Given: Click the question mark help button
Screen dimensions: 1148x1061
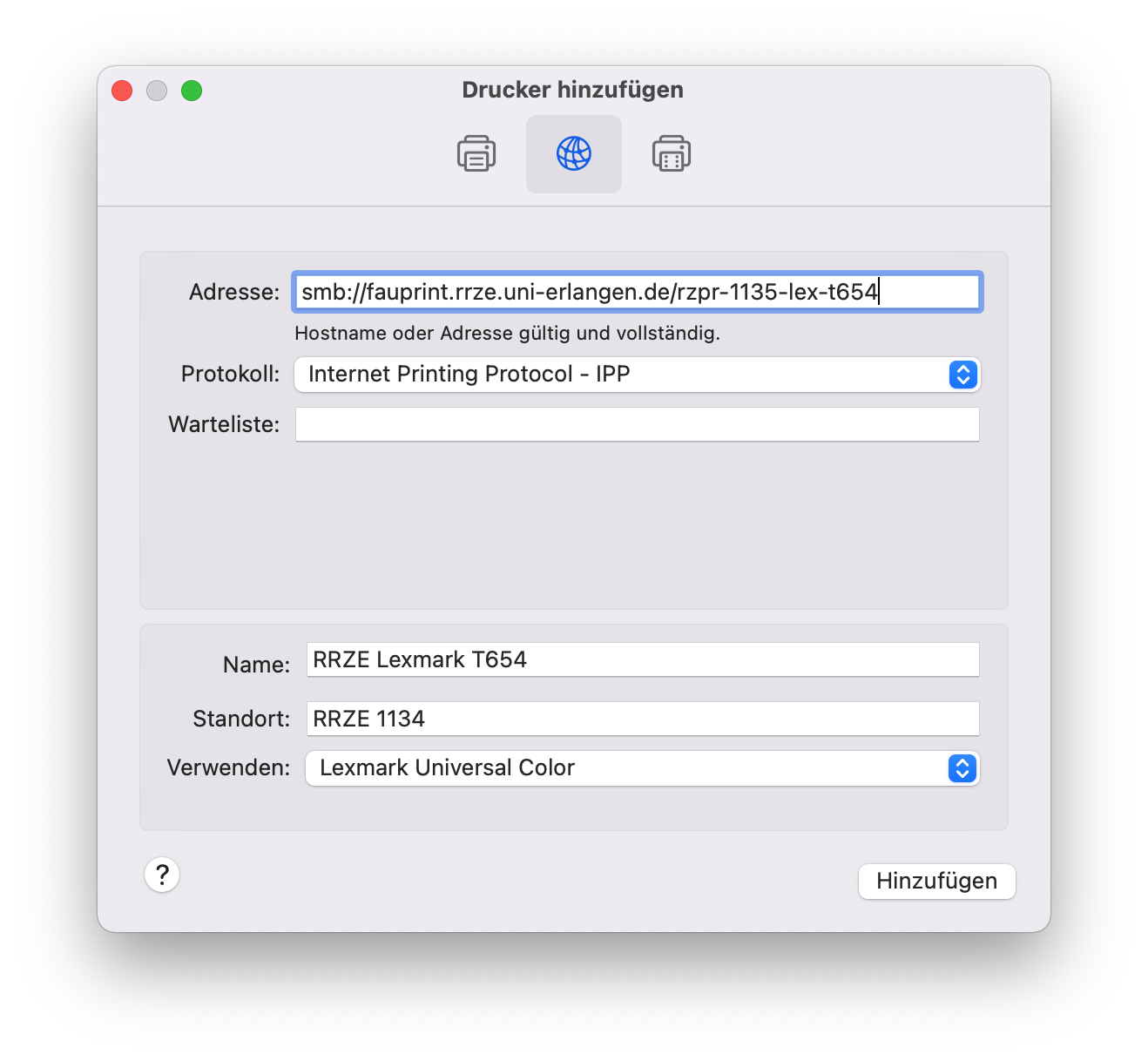Looking at the screenshot, I should [x=162, y=875].
